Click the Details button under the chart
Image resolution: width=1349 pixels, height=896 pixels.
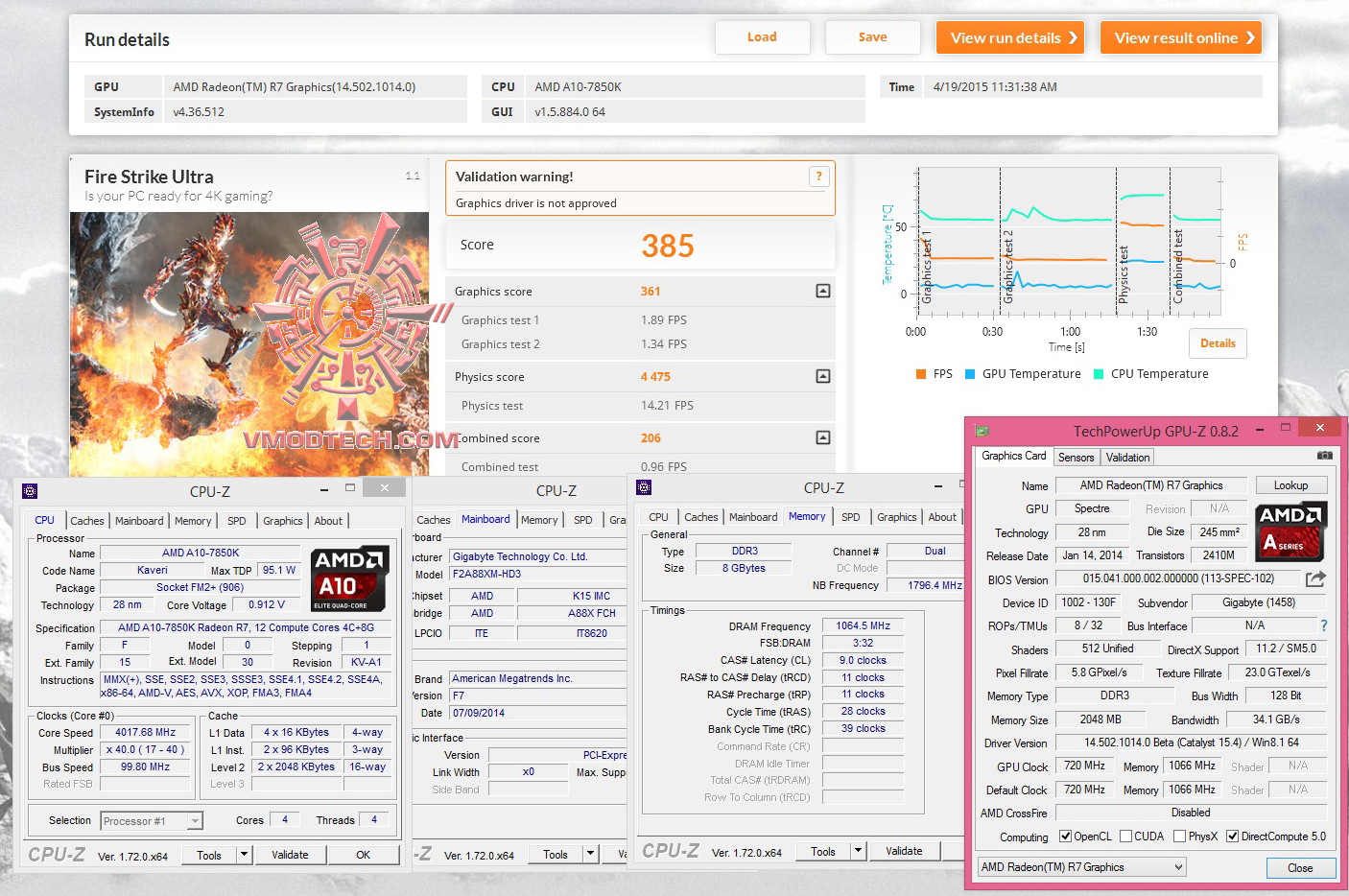(x=1218, y=343)
